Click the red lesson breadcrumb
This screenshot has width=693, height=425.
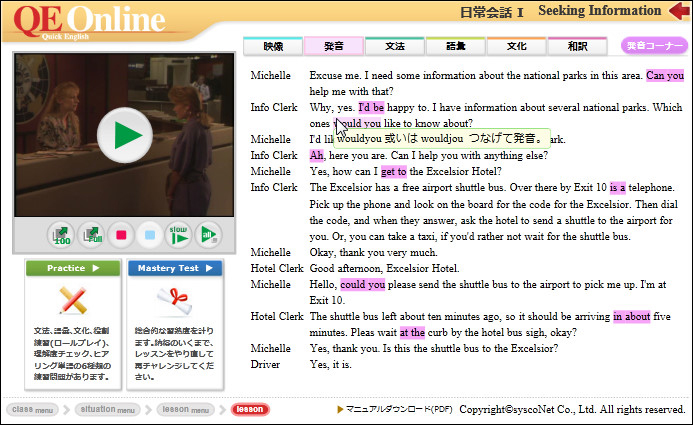[x=250, y=410]
